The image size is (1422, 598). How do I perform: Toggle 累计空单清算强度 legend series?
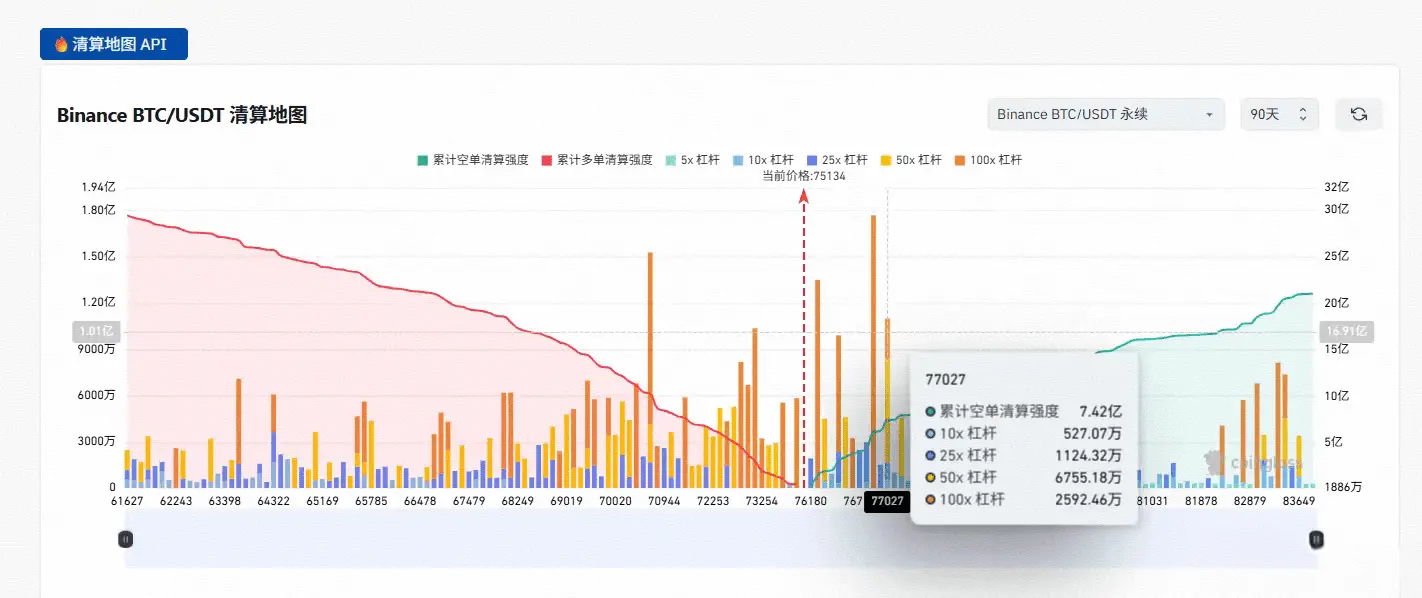[472, 160]
